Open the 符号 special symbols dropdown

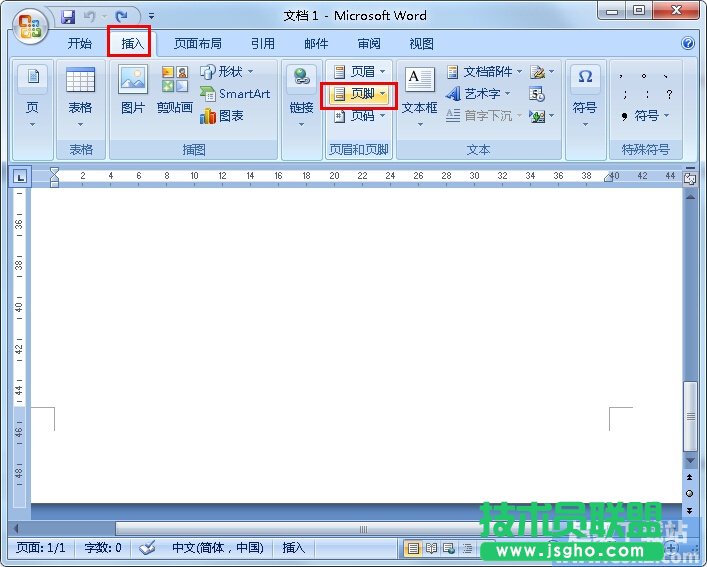645,116
